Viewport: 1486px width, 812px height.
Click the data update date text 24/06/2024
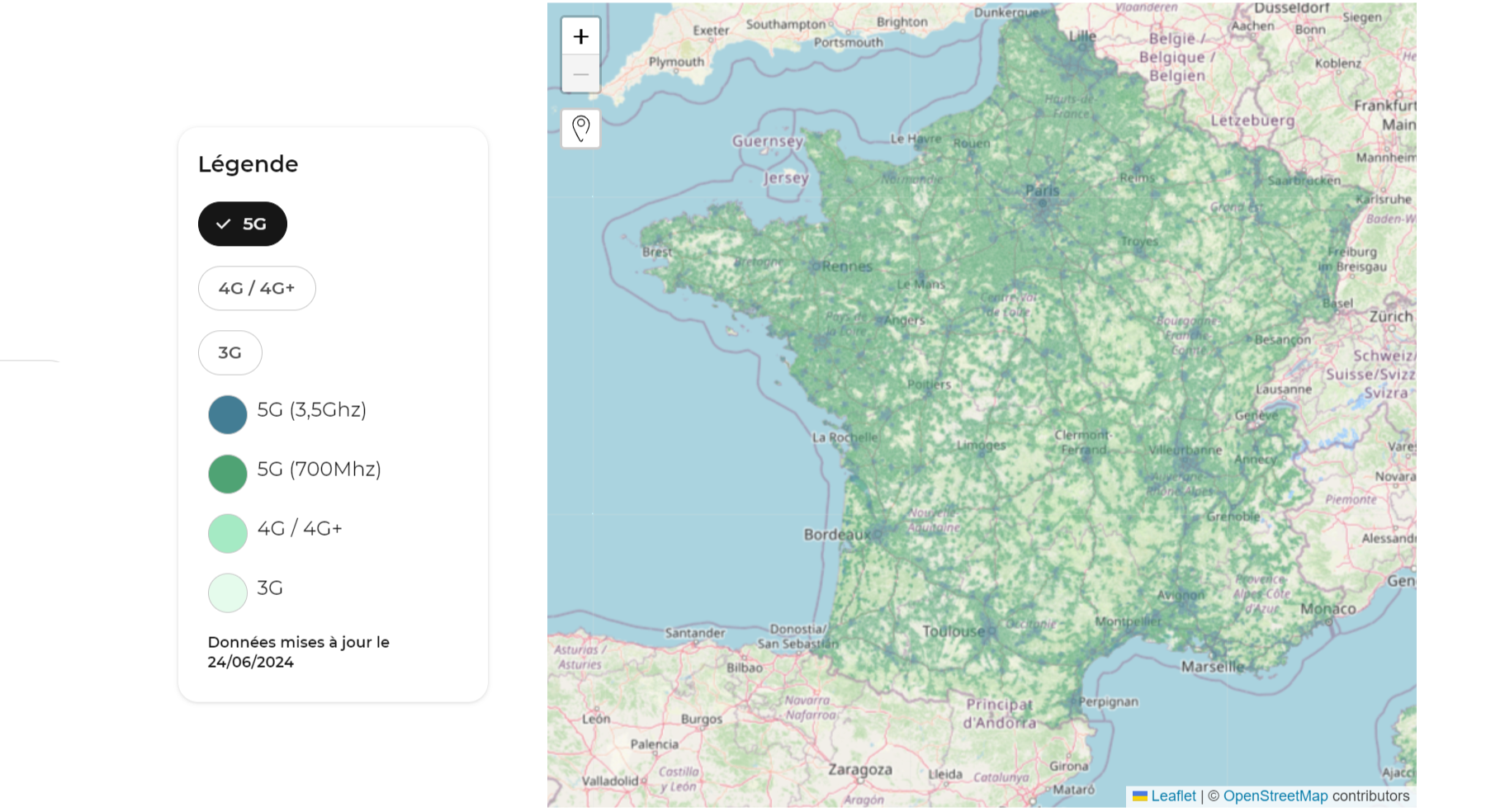(x=251, y=661)
